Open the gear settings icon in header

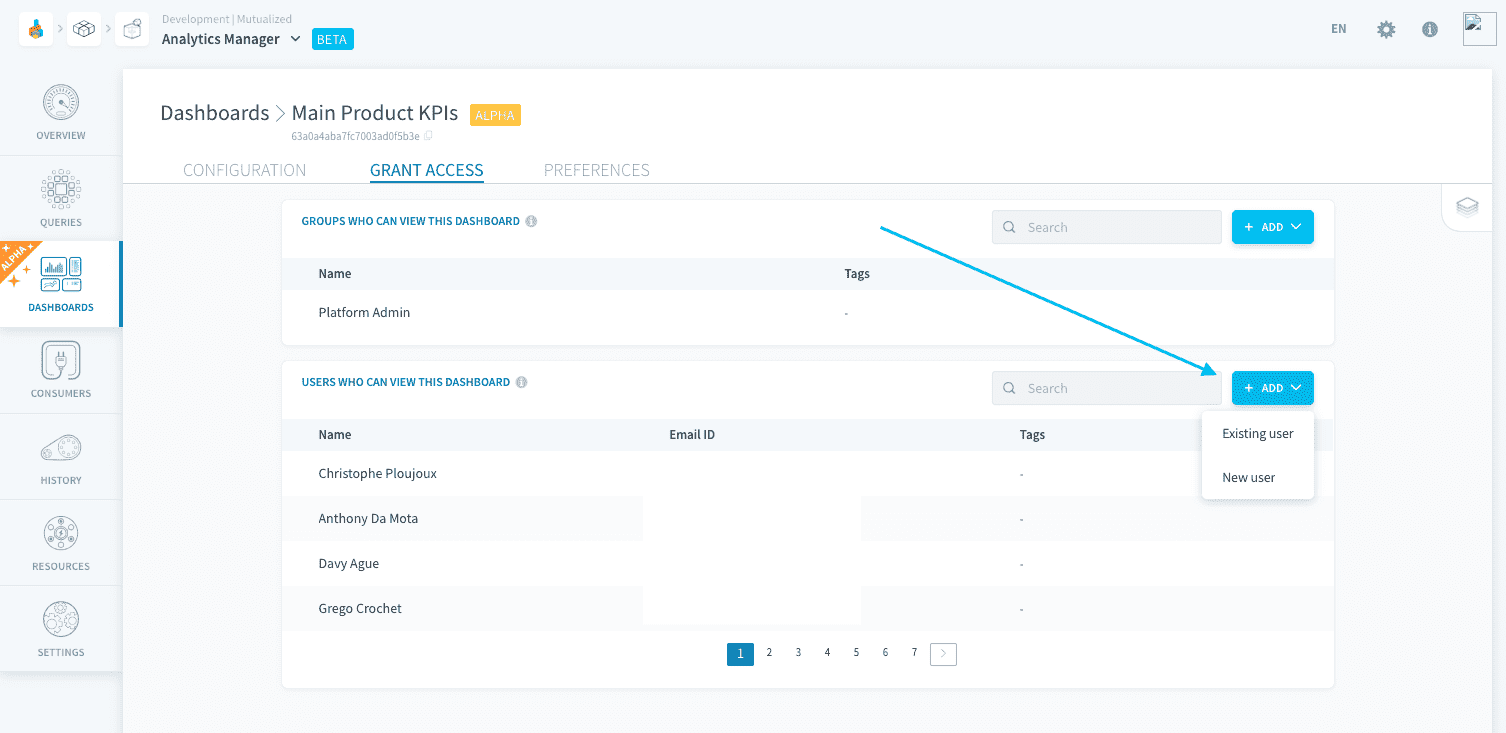(x=1386, y=30)
